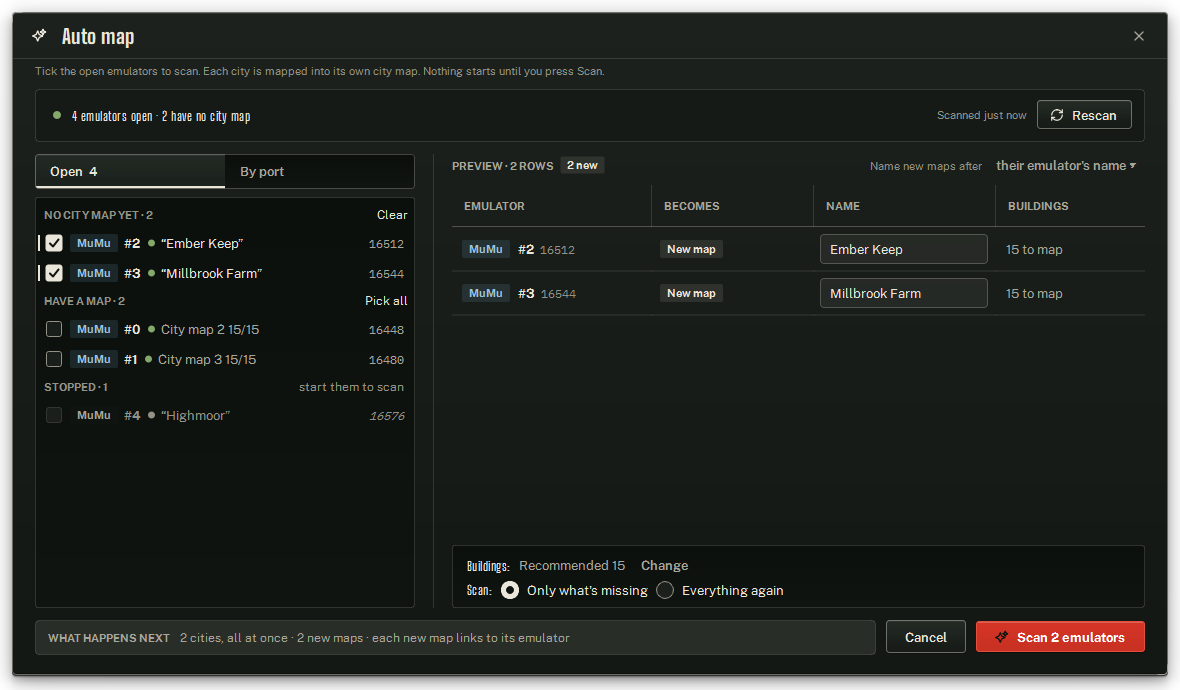Viewport: 1180px width, 690px height.
Task: Click port number 16448 in the list
Action: (x=386, y=330)
